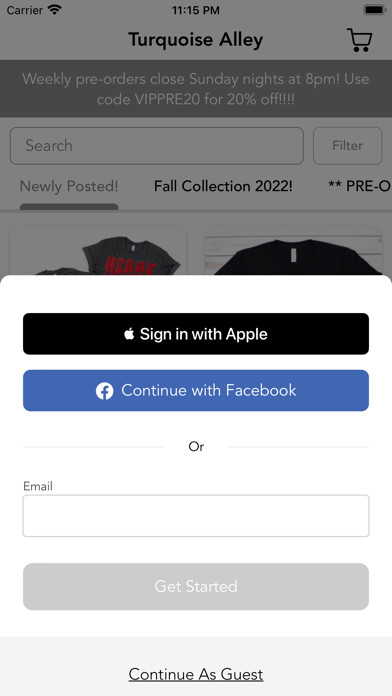This screenshot has width=392, height=696.
Task: Open the red-lettered t-shirt product thumbnail
Action: [x=99, y=252]
